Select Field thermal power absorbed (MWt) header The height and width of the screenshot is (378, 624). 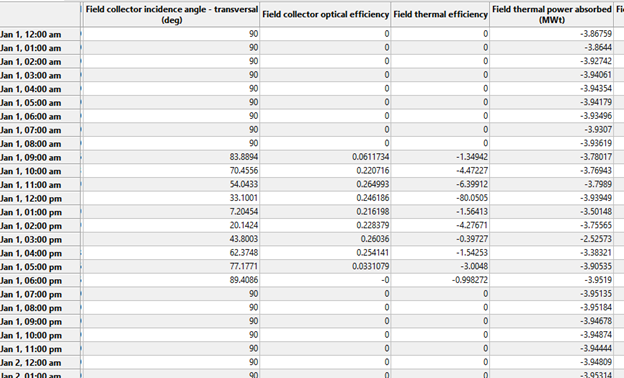pyautogui.click(x=552, y=14)
